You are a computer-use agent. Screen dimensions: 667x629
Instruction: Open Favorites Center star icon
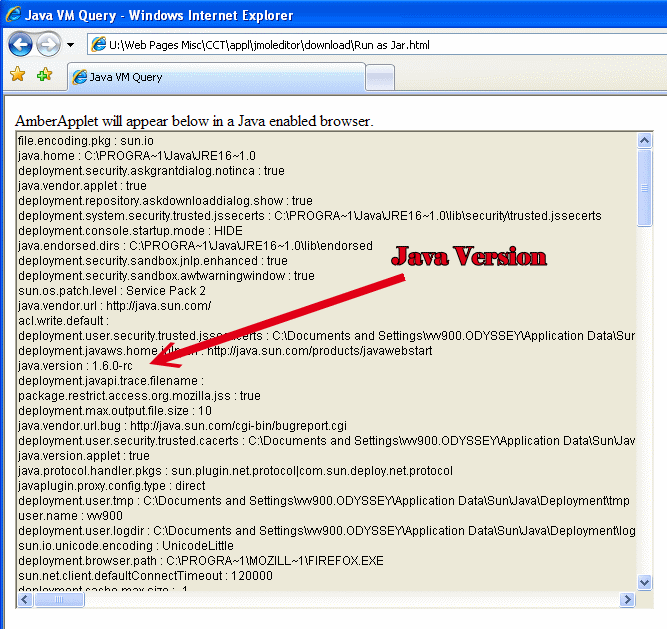[18, 74]
